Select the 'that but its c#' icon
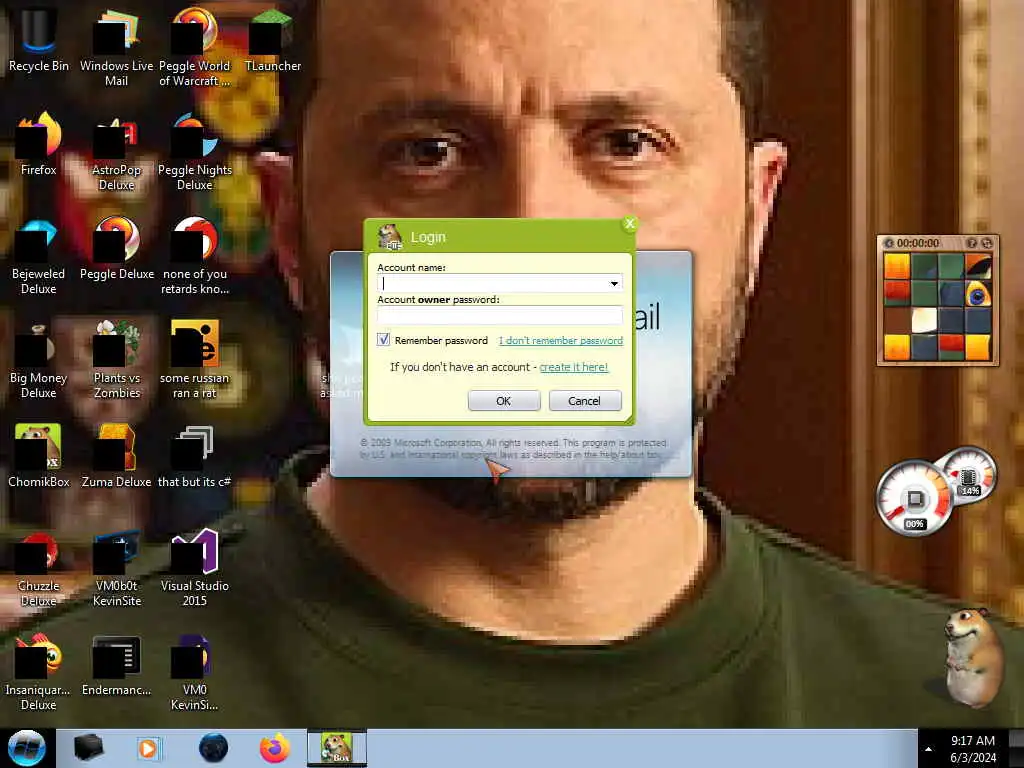 [195, 456]
